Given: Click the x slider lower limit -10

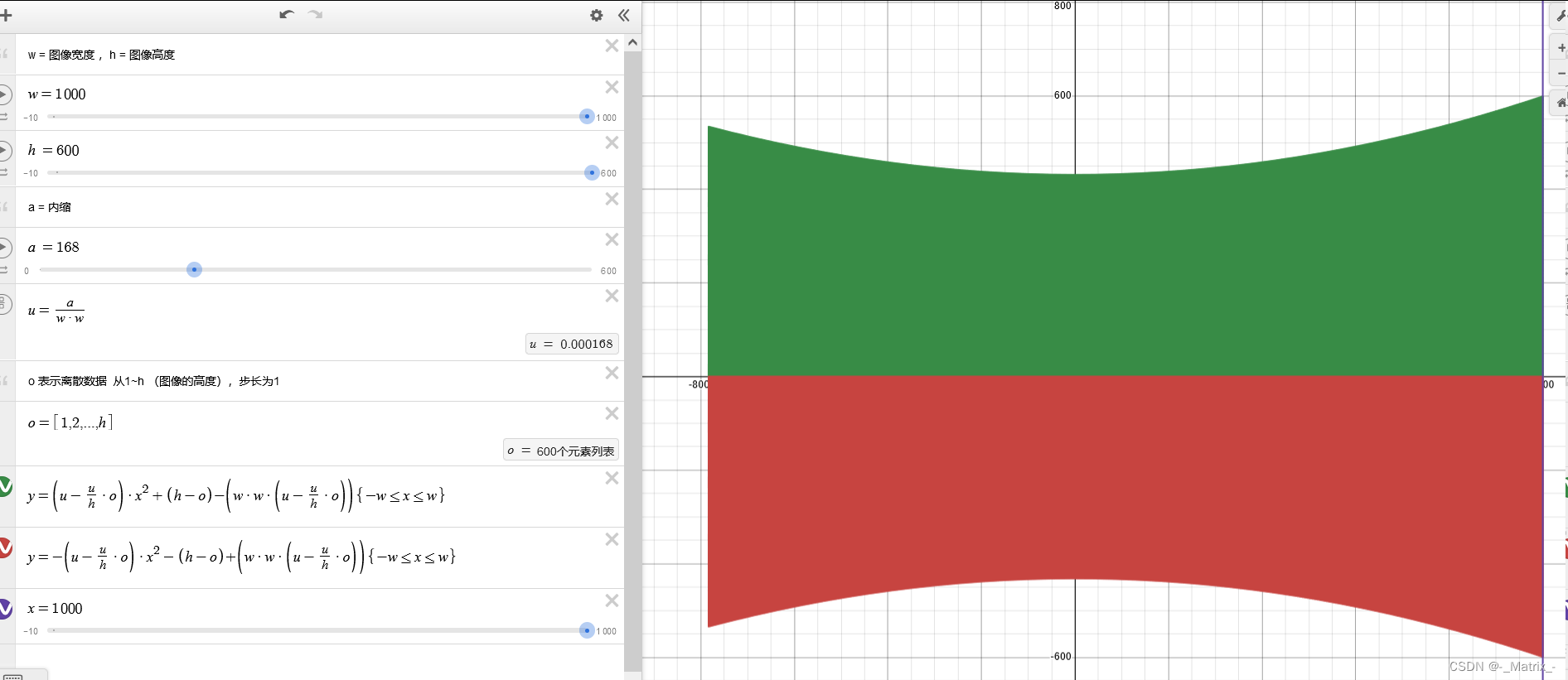Looking at the screenshot, I should click(x=31, y=631).
